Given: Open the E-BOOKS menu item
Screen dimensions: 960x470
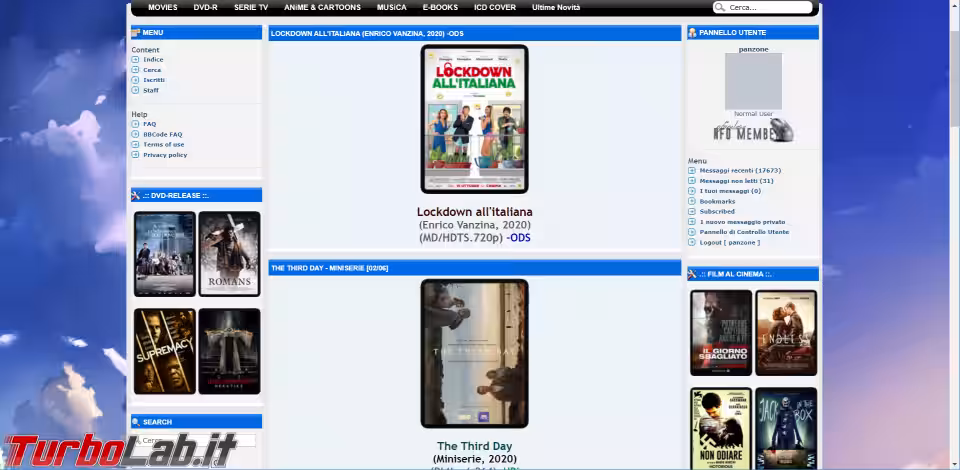Looking at the screenshot, I should pos(440,7).
